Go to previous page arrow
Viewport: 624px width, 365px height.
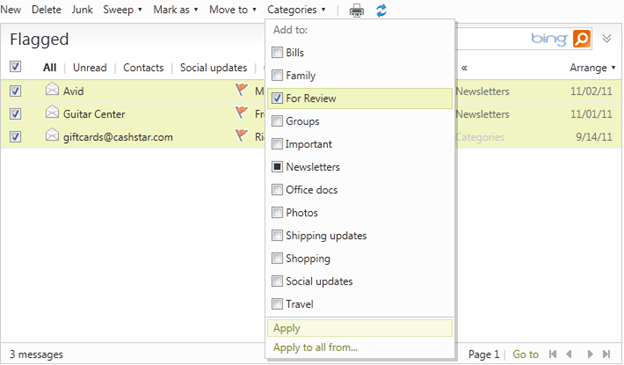569,354
